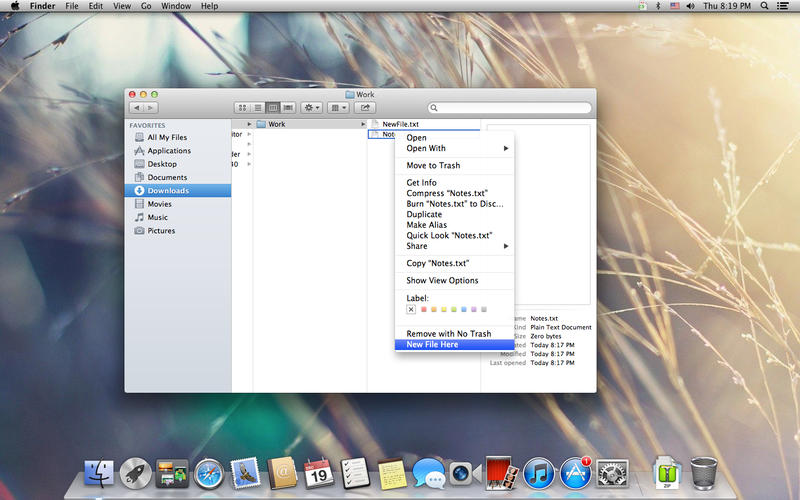Toggle column view button in toolbar
Viewport: 800px width, 500px height.
point(273,108)
